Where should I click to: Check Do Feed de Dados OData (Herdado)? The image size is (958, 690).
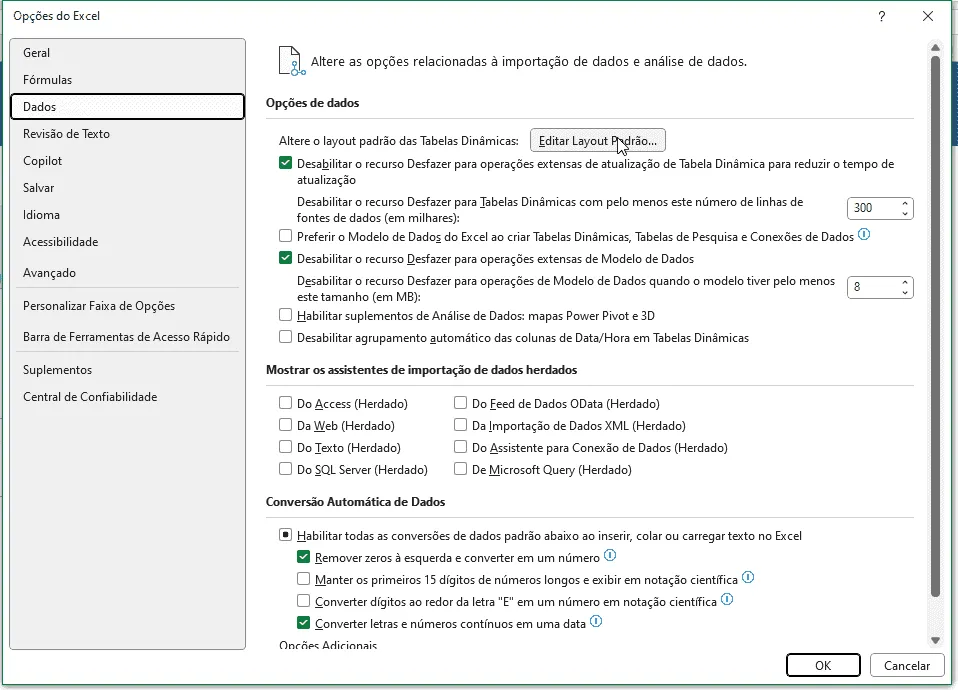tap(461, 403)
